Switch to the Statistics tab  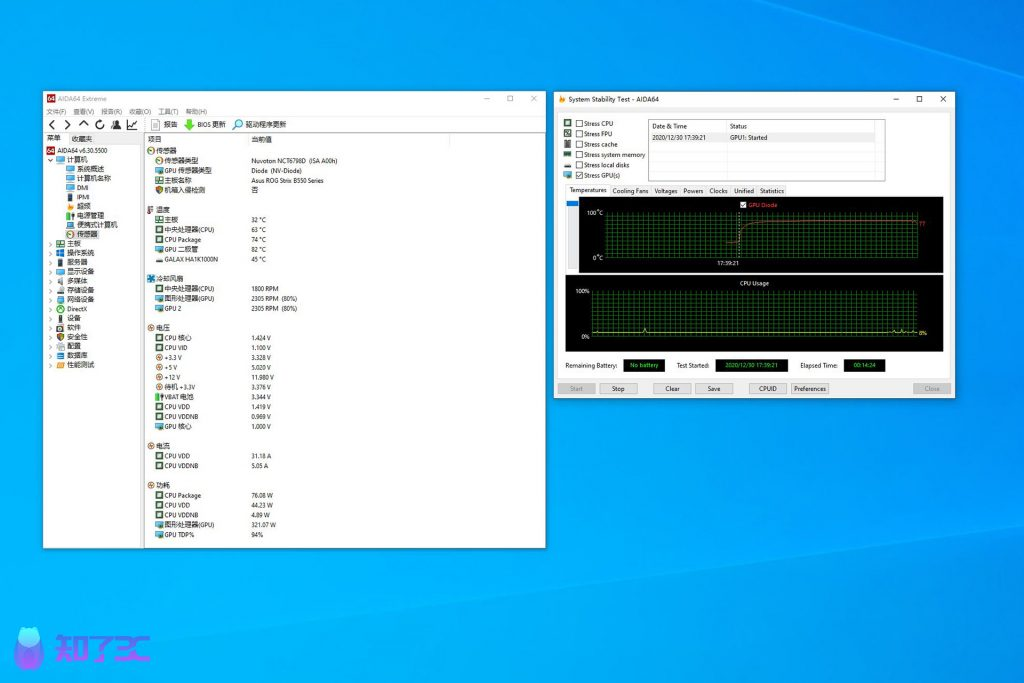pos(771,191)
